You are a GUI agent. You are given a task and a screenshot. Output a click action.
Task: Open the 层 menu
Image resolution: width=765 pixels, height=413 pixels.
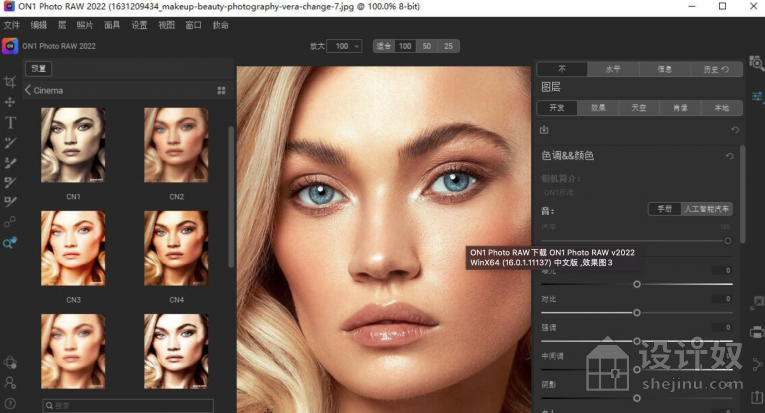pos(62,25)
